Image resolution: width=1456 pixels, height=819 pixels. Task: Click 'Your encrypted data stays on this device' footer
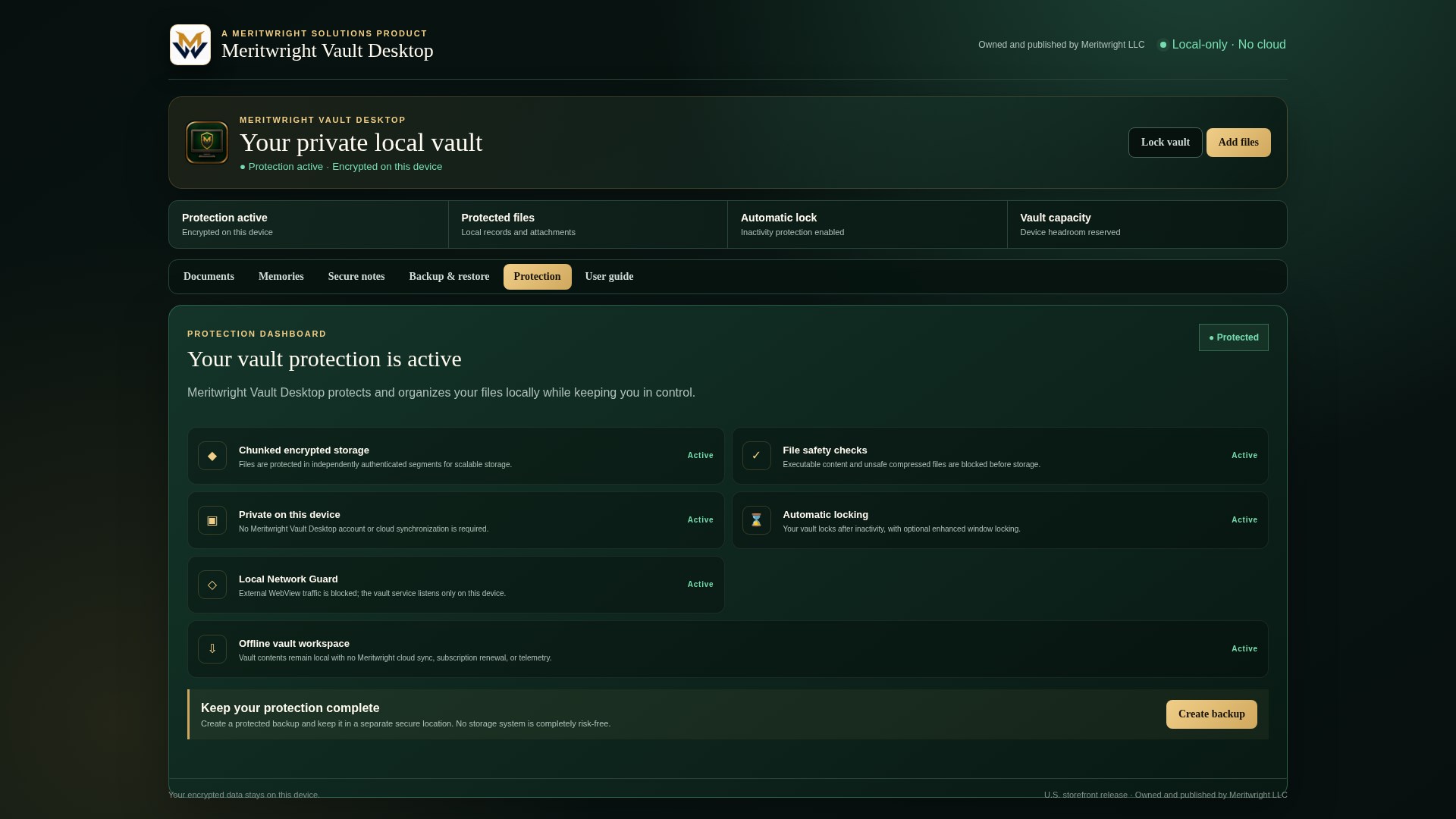tap(244, 795)
